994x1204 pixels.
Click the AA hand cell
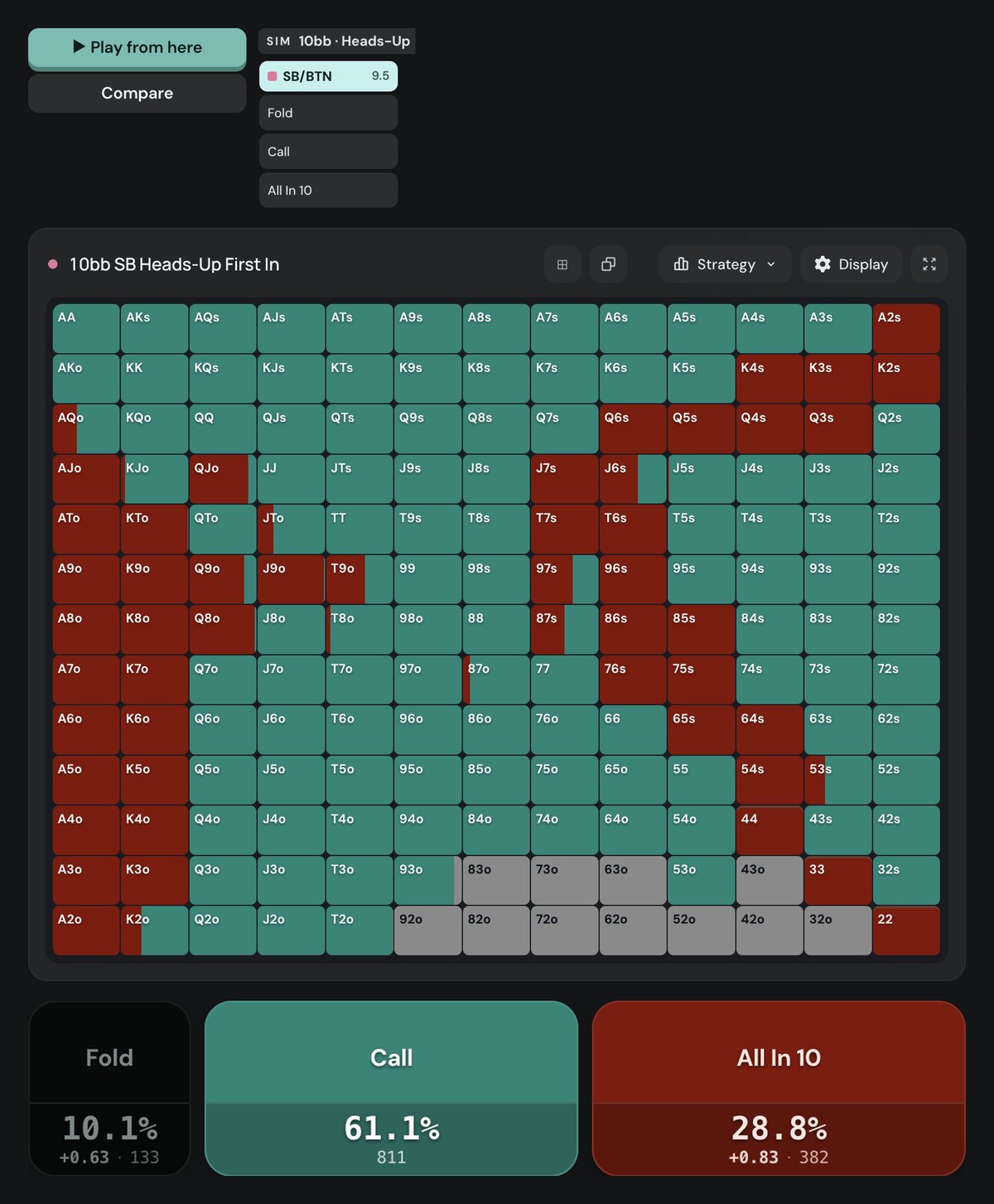(86, 328)
